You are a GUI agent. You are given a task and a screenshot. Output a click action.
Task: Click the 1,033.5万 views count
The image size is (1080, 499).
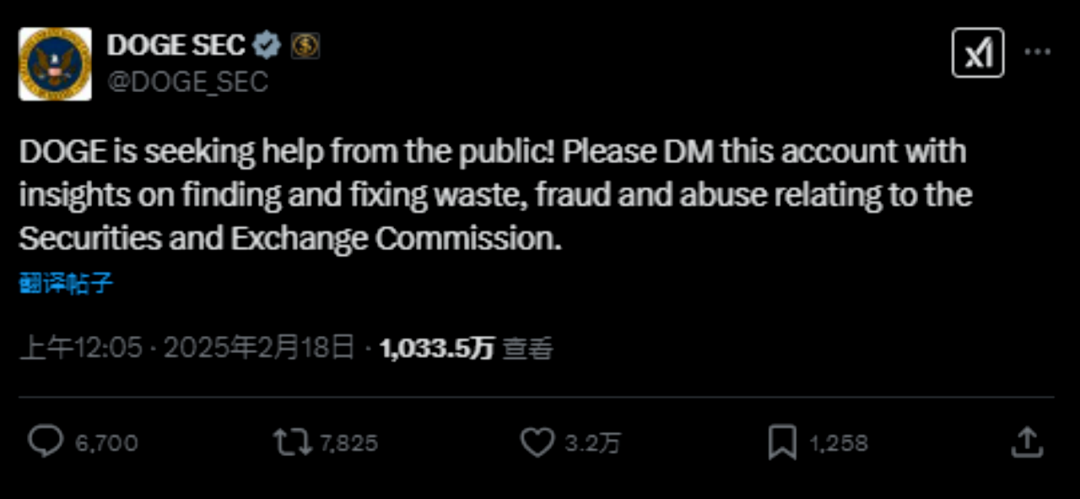(x=437, y=348)
